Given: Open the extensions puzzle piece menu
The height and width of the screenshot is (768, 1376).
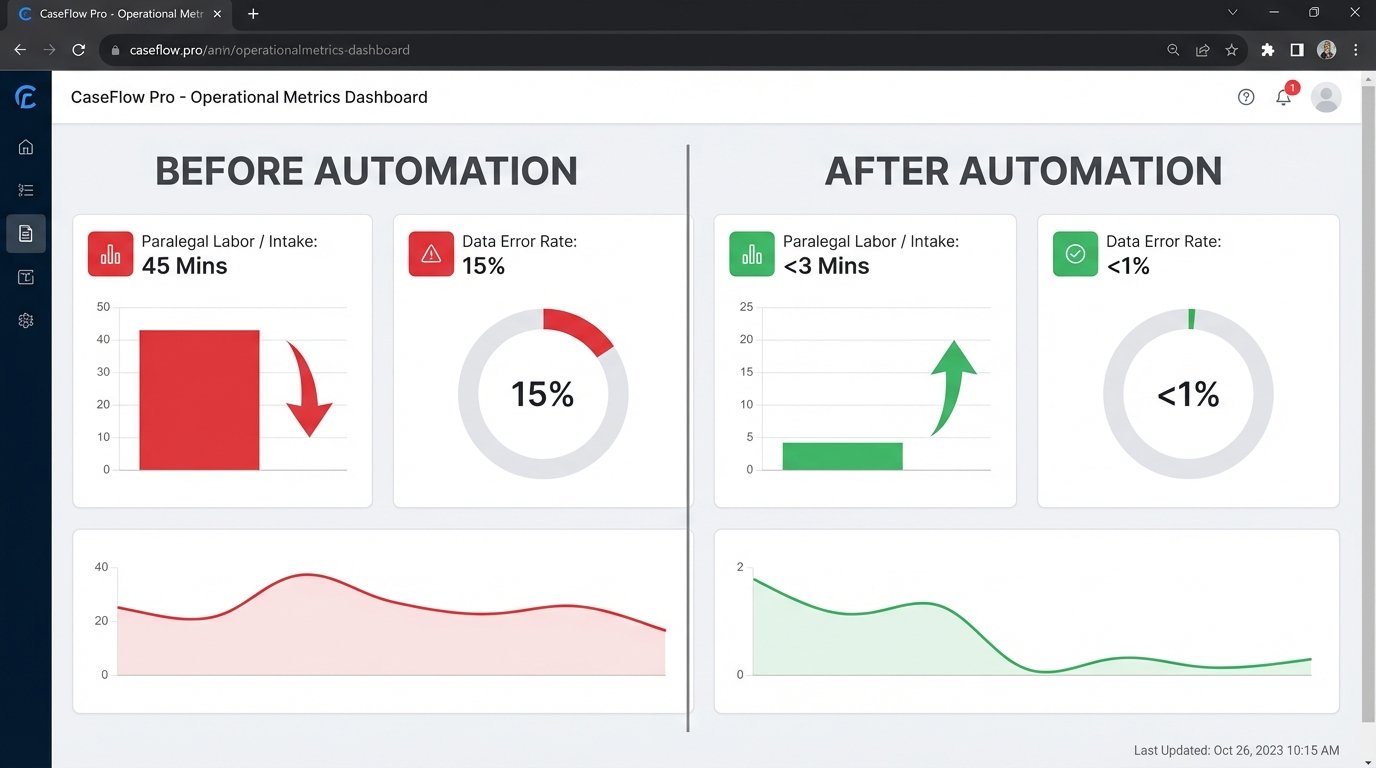Looking at the screenshot, I should [1267, 49].
